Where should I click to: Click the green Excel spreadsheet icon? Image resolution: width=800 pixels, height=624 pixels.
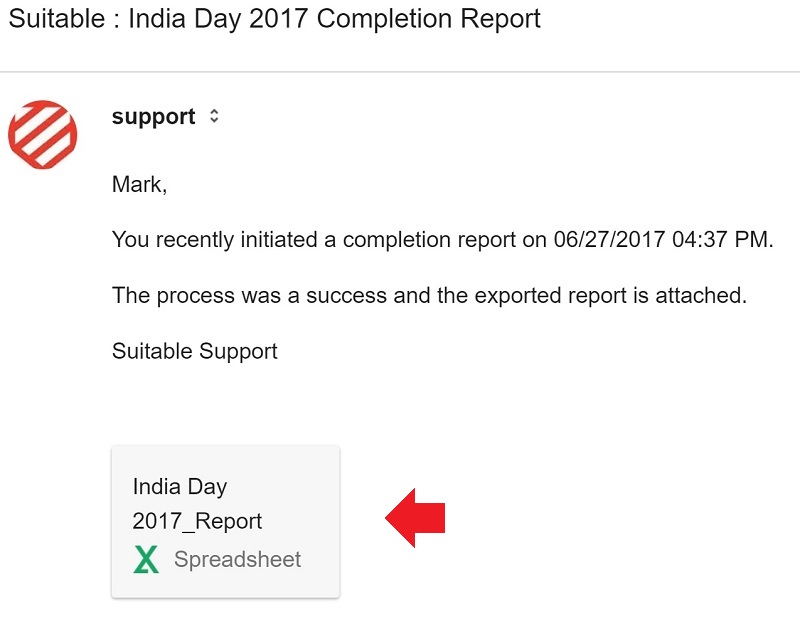coord(146,559)
